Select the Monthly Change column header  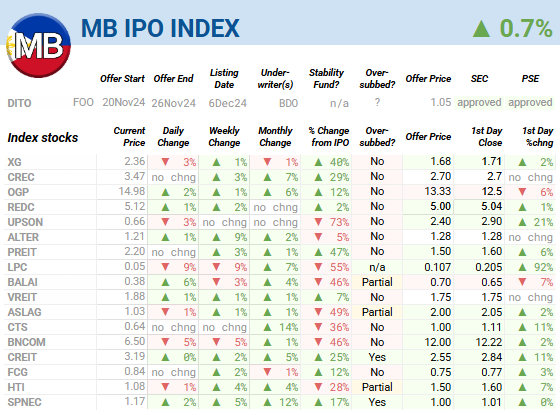pos(275,136)
